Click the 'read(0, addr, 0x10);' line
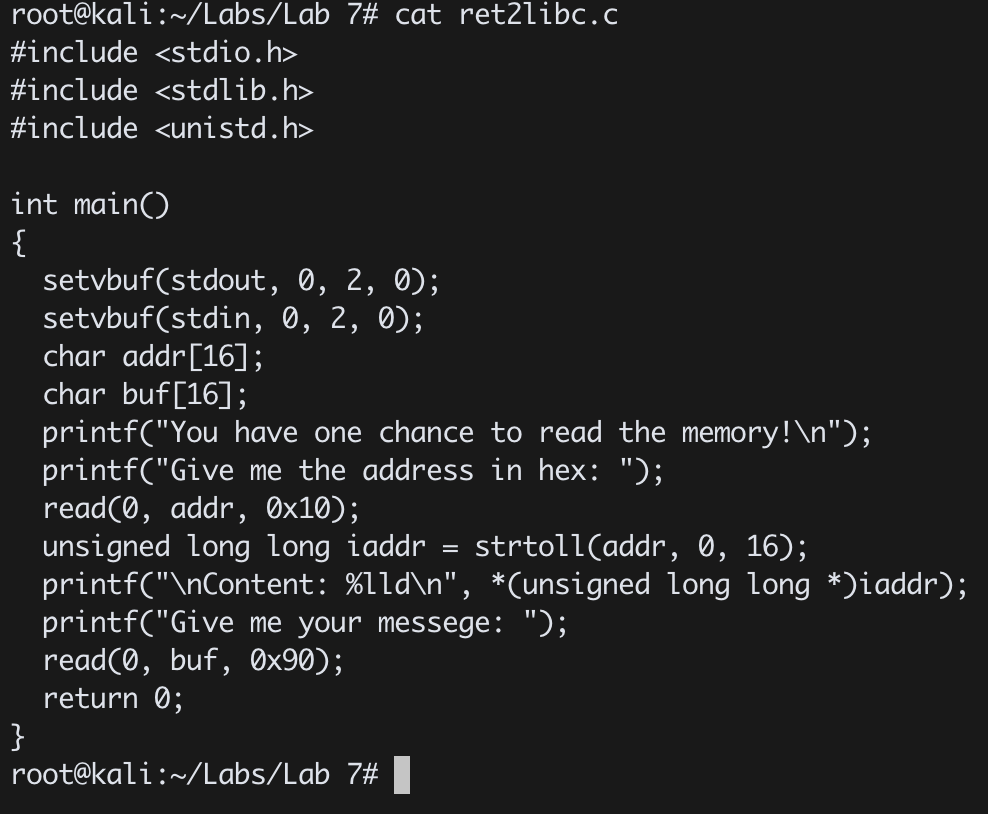988x814 pixels. click(x=202, y=509)
